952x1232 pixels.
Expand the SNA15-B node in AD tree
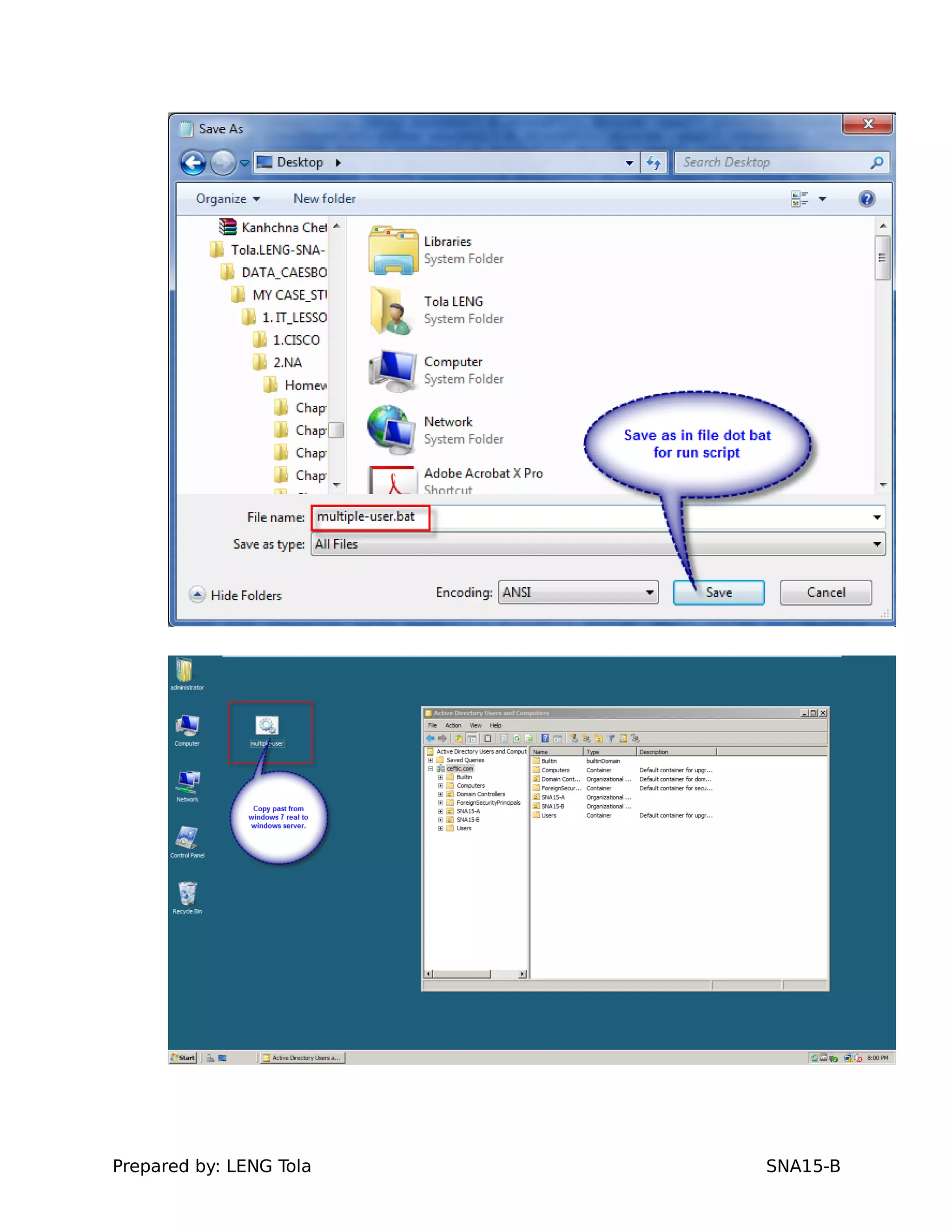click(441, 820)
